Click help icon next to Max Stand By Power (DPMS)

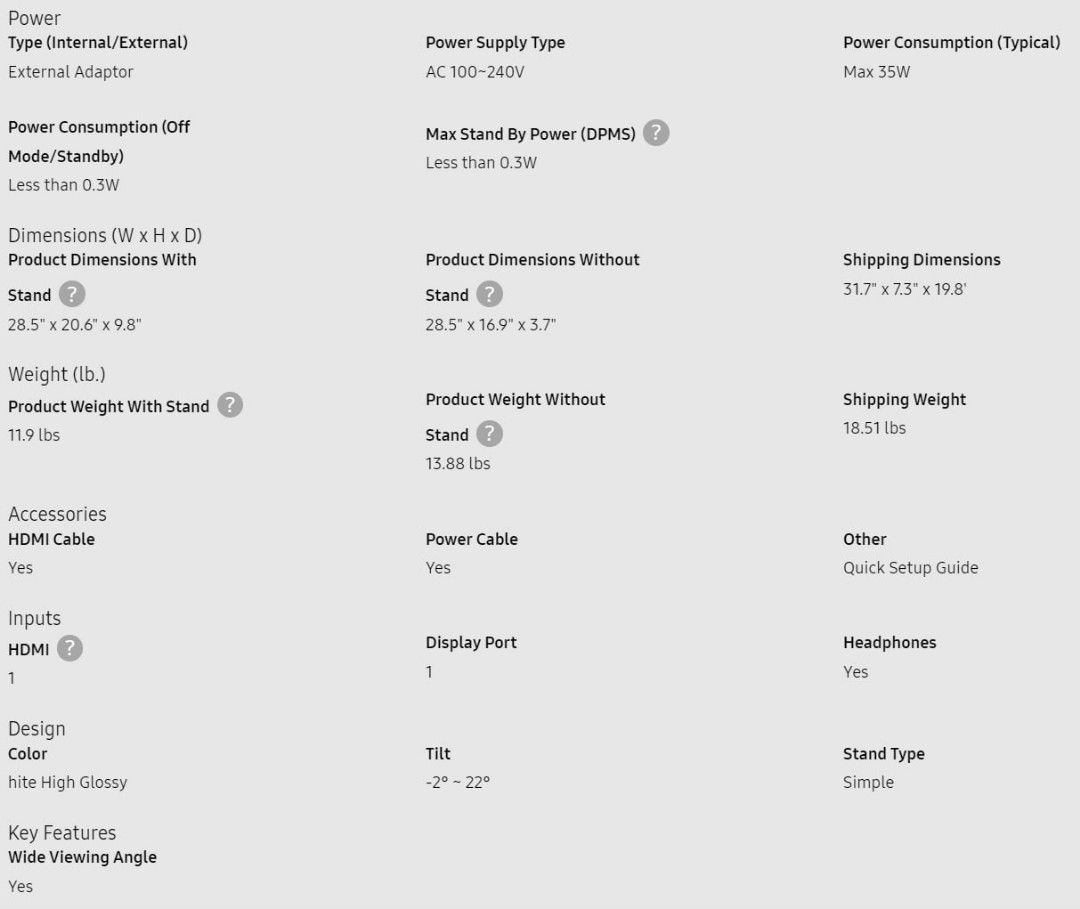[656, 132]
